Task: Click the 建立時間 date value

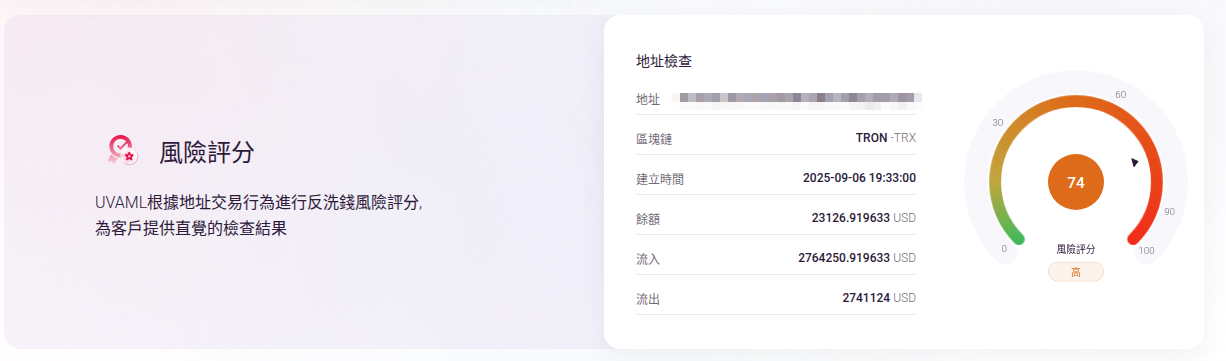Action: pos(859,178)
